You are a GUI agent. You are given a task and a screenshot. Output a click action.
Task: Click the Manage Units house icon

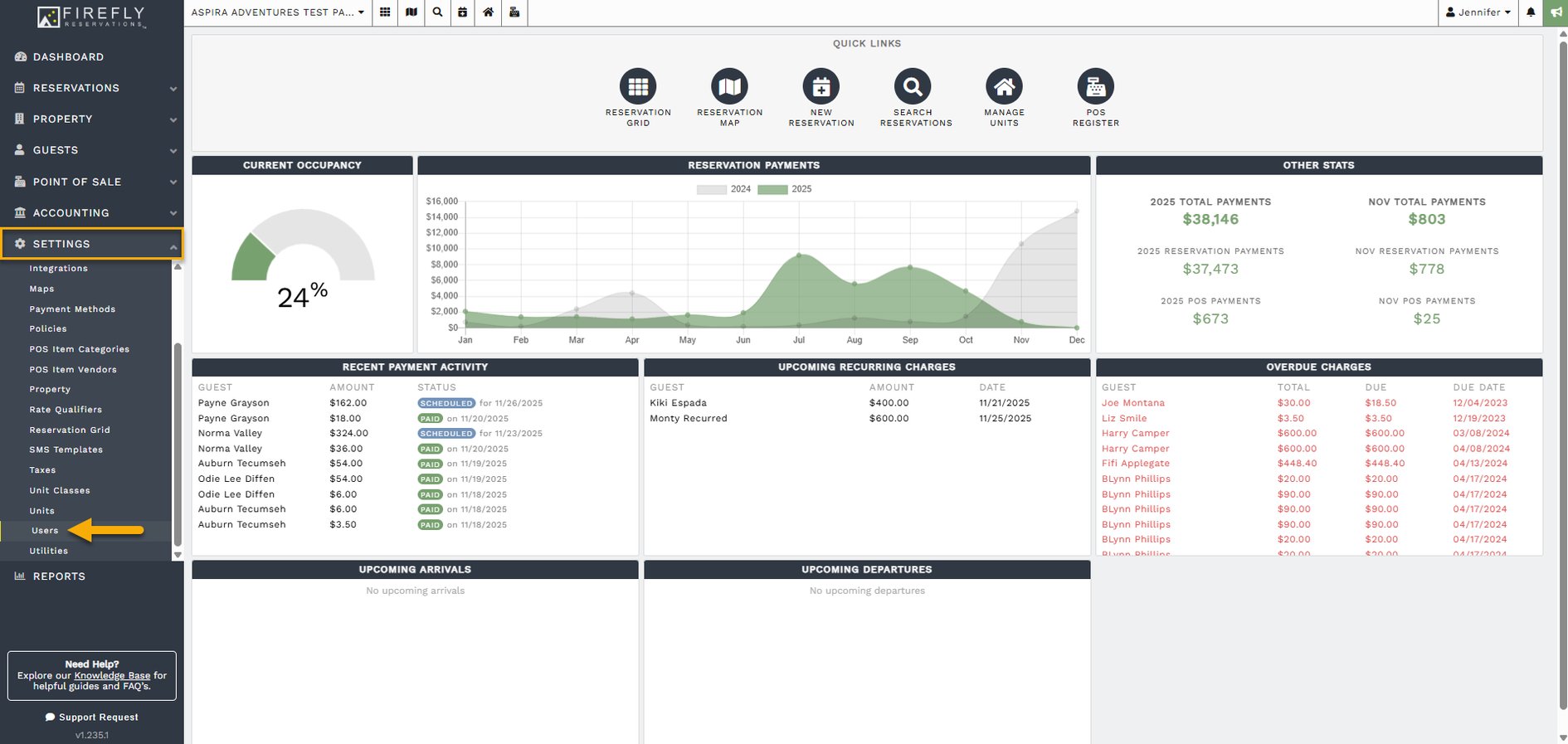tap(1004, 86)
